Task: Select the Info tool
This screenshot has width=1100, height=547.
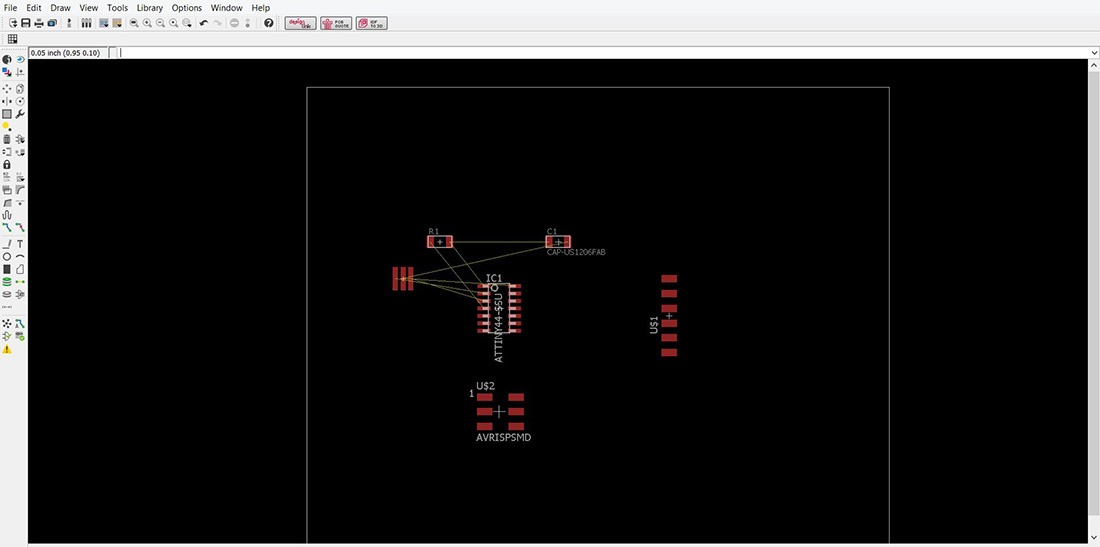Action: 7,60
